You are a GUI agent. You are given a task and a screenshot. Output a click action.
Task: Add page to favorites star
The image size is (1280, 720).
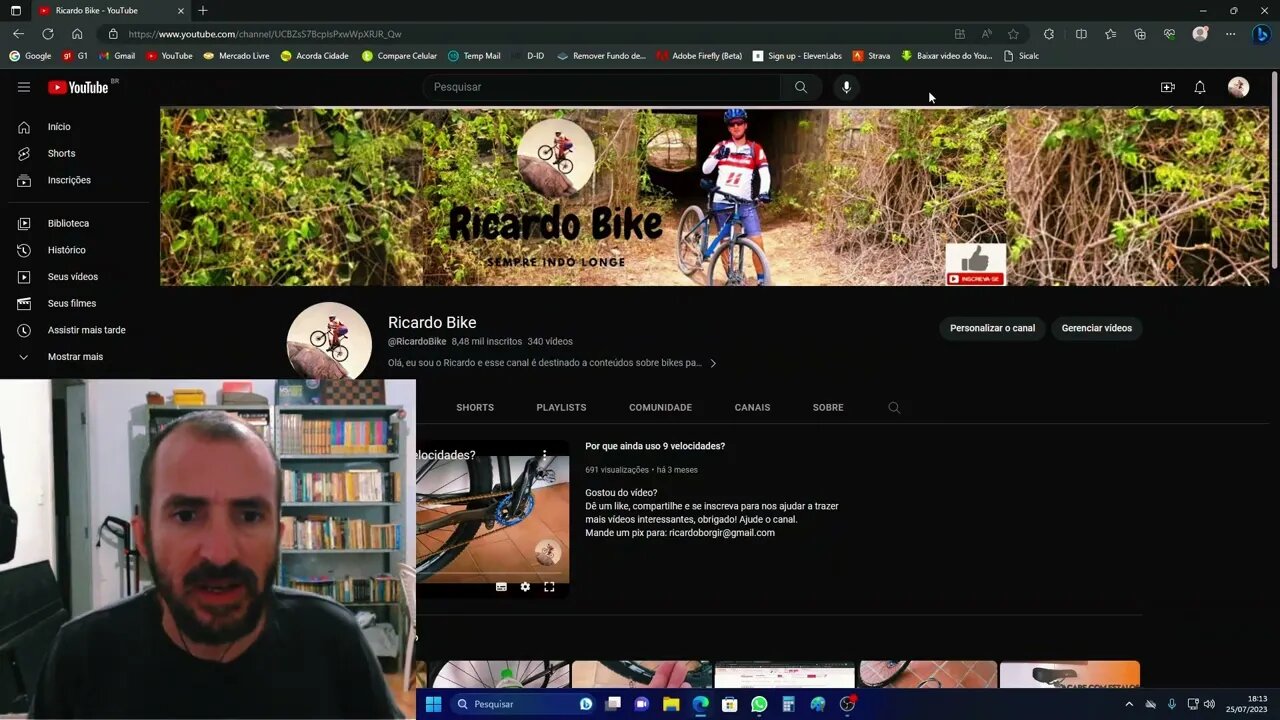pyautogui.click(x=1013, y=34)
